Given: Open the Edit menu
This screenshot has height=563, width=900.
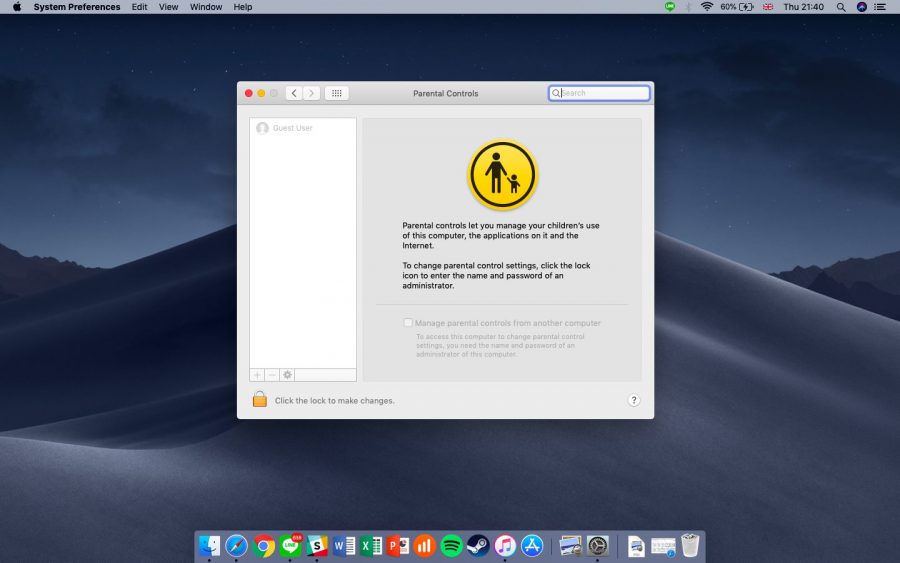Looking at the screenshot, I should coord(139,7).
